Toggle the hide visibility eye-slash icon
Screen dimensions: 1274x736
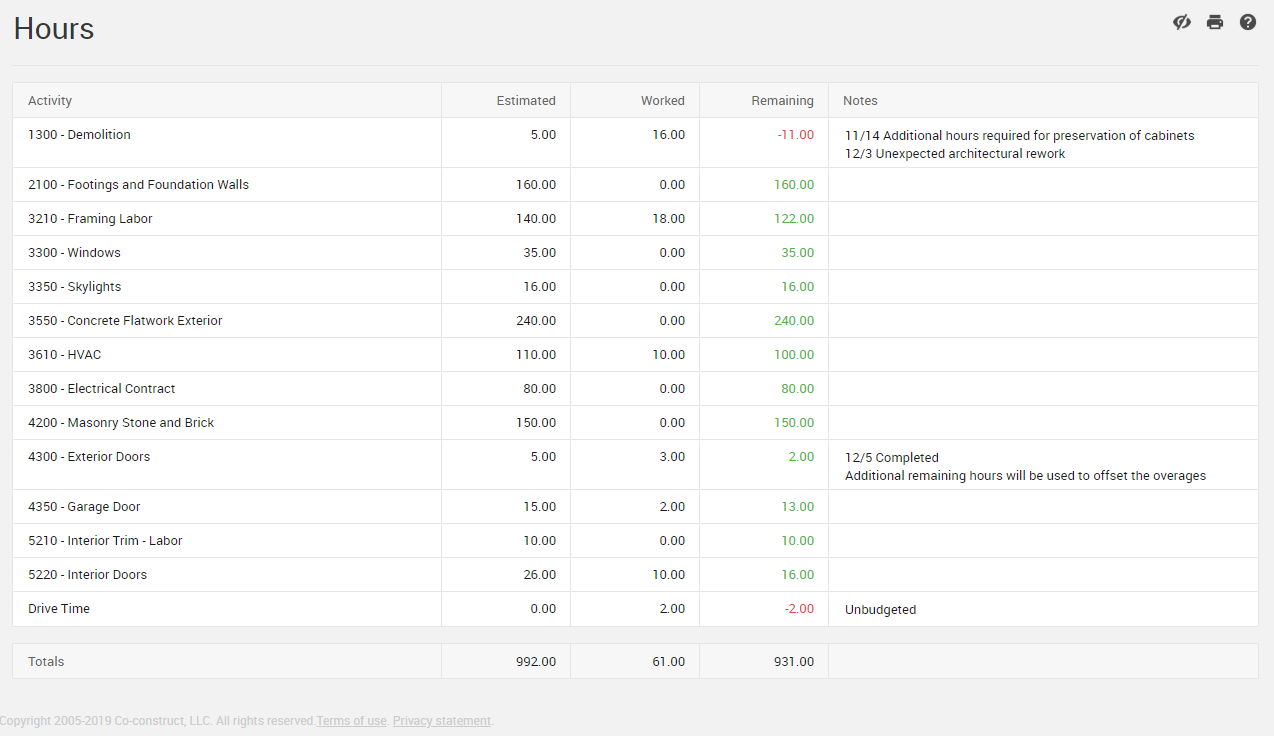pyautogui.click(x=1182, y=22)
